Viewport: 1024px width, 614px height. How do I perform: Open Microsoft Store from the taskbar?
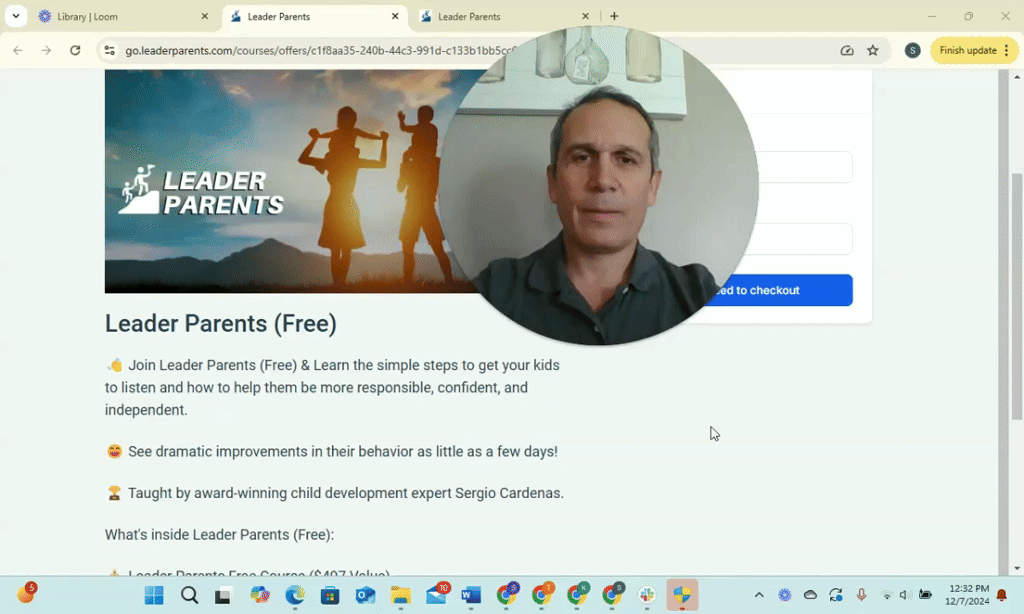click(330, 595)
